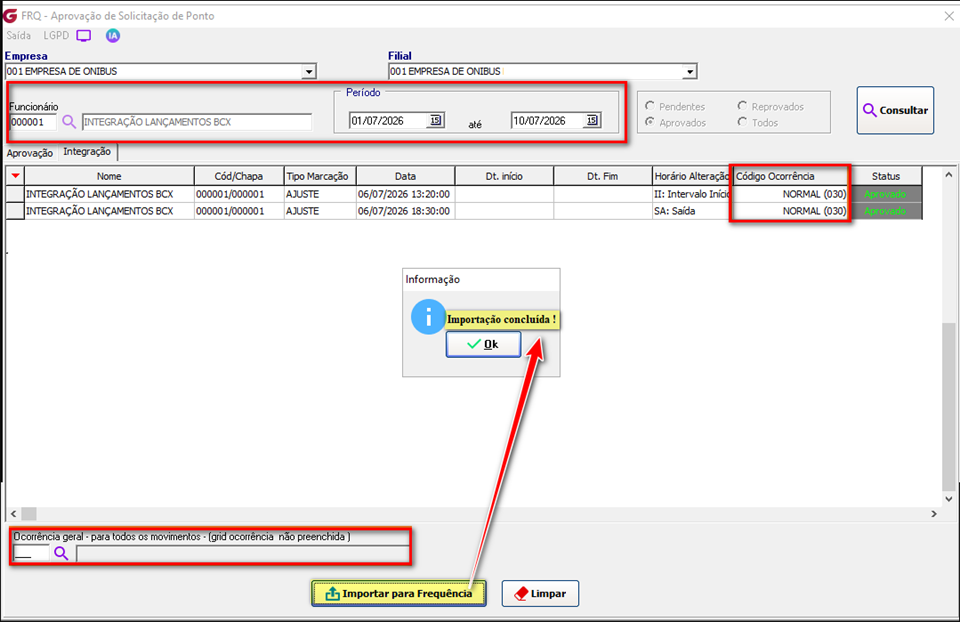Open the IA assistant icon

coord(113,36)
